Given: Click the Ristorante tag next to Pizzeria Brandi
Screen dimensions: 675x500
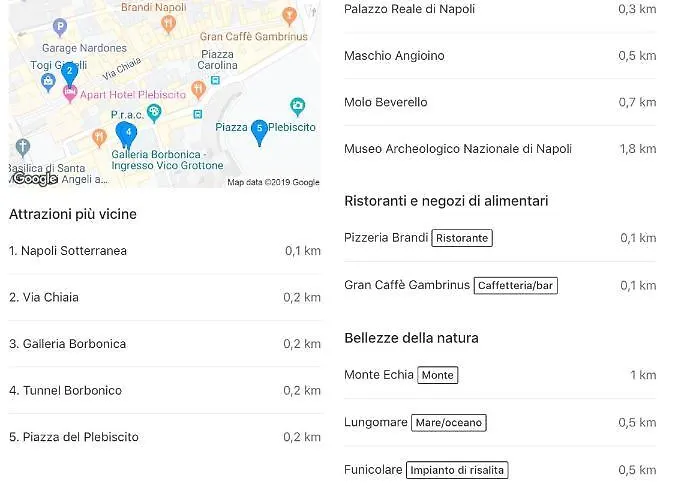Looking at the screenshot, I should click(x=462, y=239).
